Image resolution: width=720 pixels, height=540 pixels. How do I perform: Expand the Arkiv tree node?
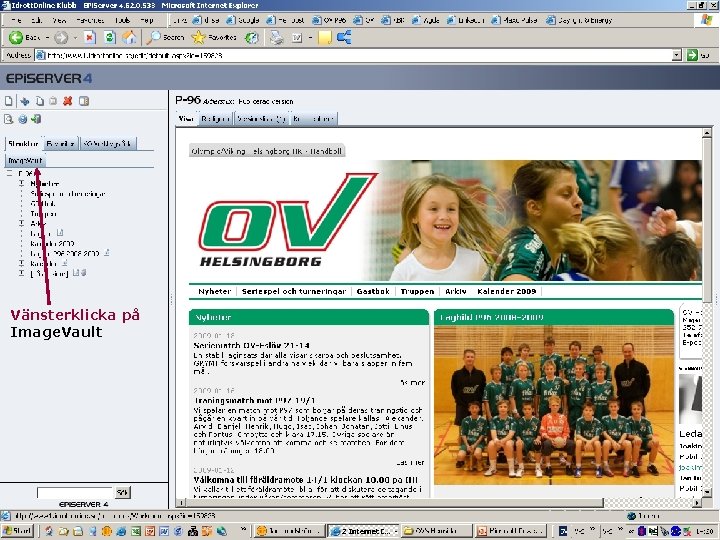21,223
